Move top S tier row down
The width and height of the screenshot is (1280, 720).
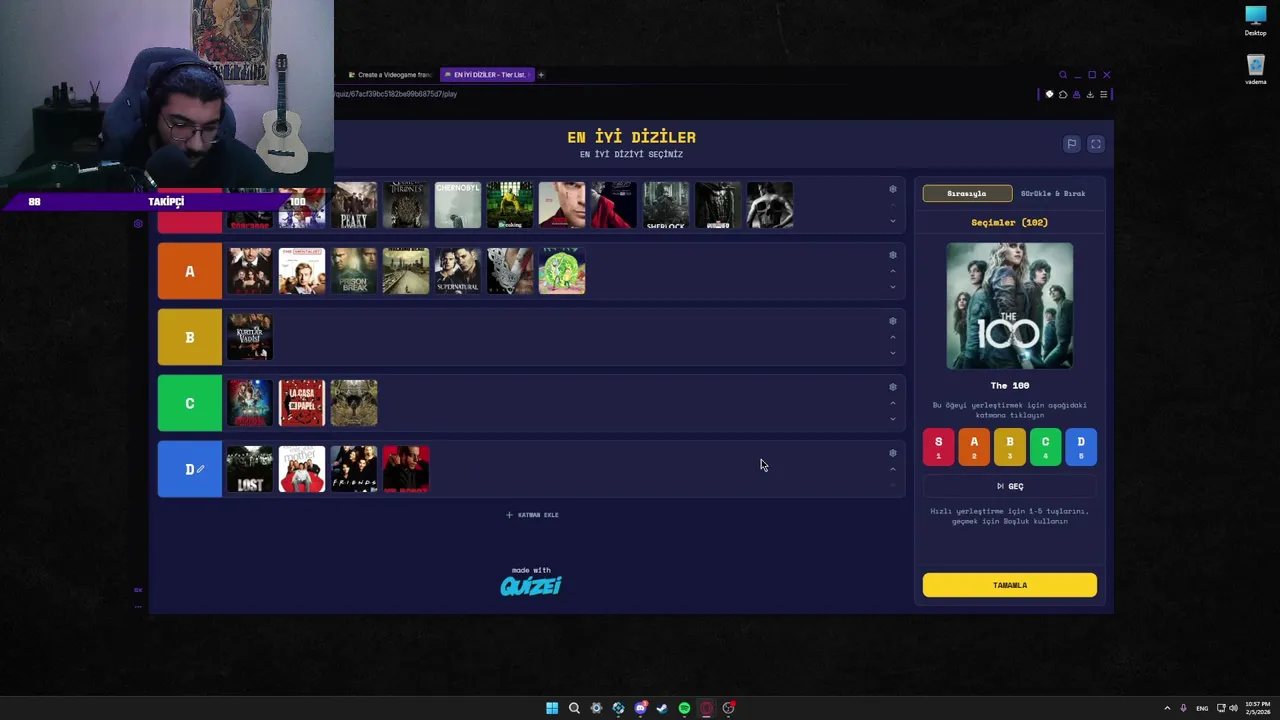[893, 221]
